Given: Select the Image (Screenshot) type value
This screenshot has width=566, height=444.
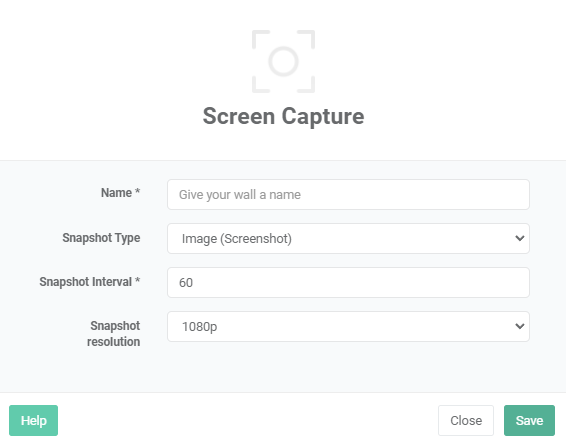Looking at the screenshot, I should 236,239.
